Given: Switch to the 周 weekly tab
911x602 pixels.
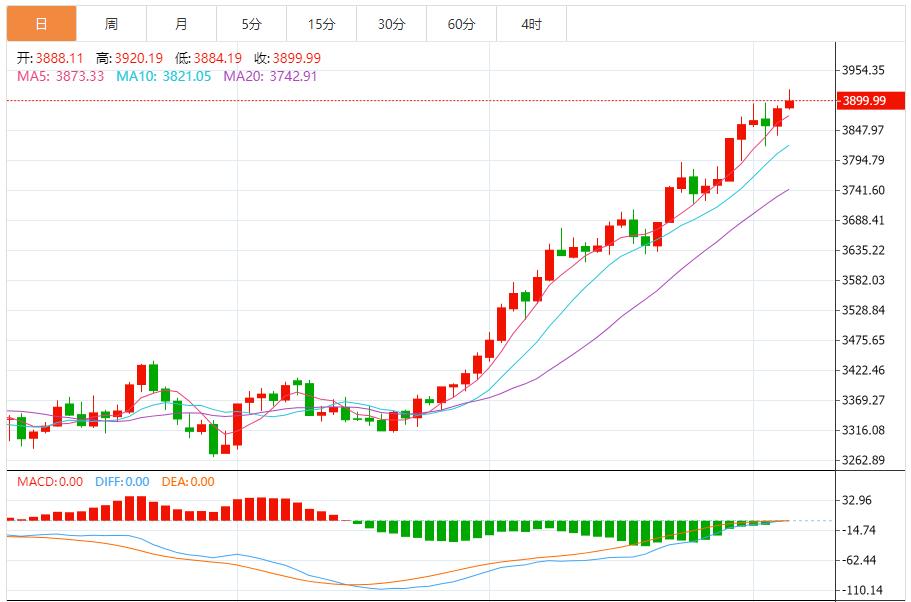Looking at the screenshot, I should click(x=111, y=24).
